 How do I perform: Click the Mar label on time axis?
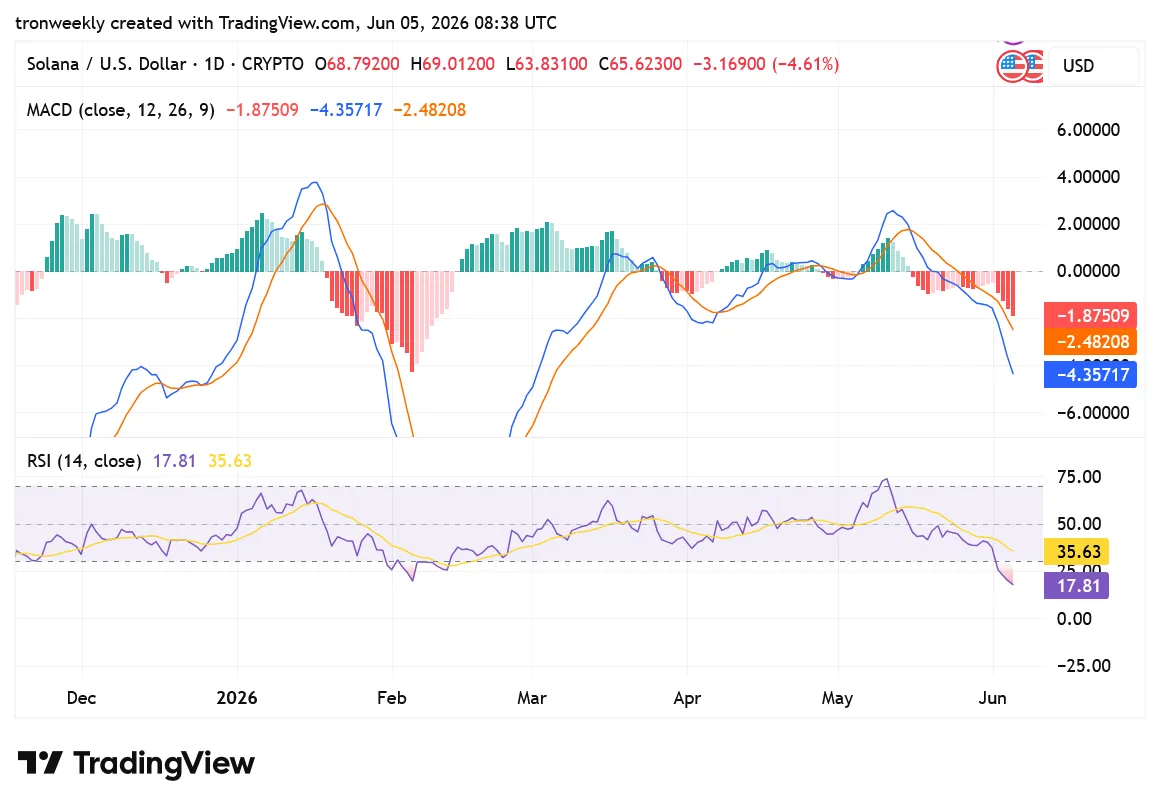[532, 698]
